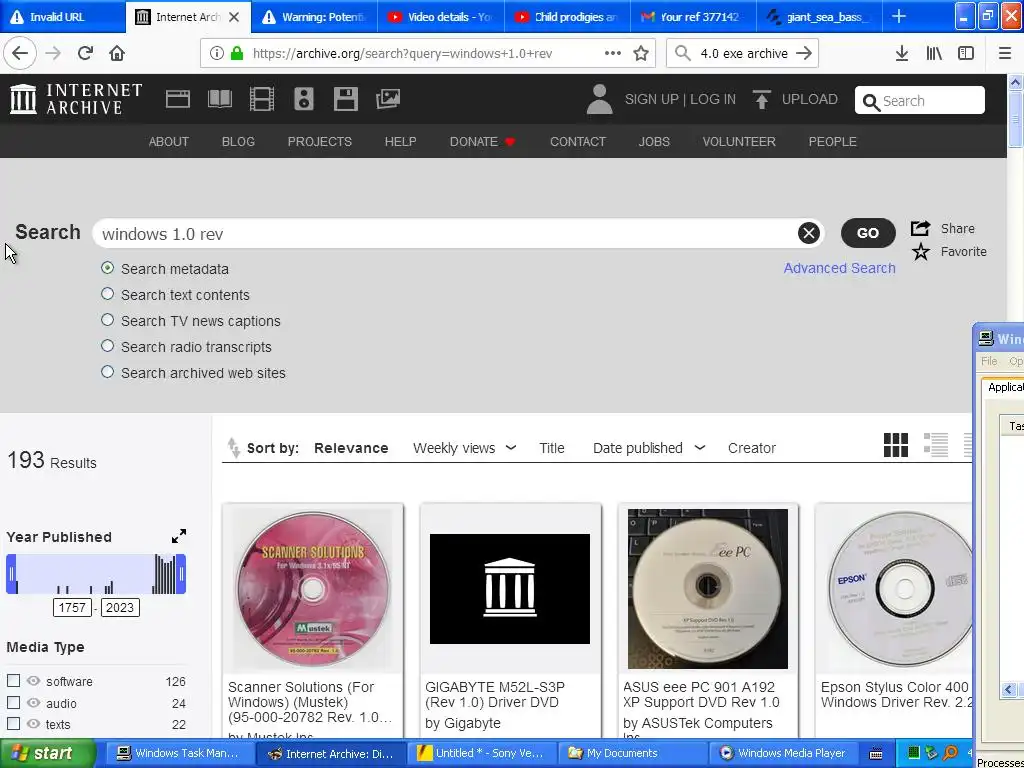
Task: Click the Windows start button
Action: [48, 753]
